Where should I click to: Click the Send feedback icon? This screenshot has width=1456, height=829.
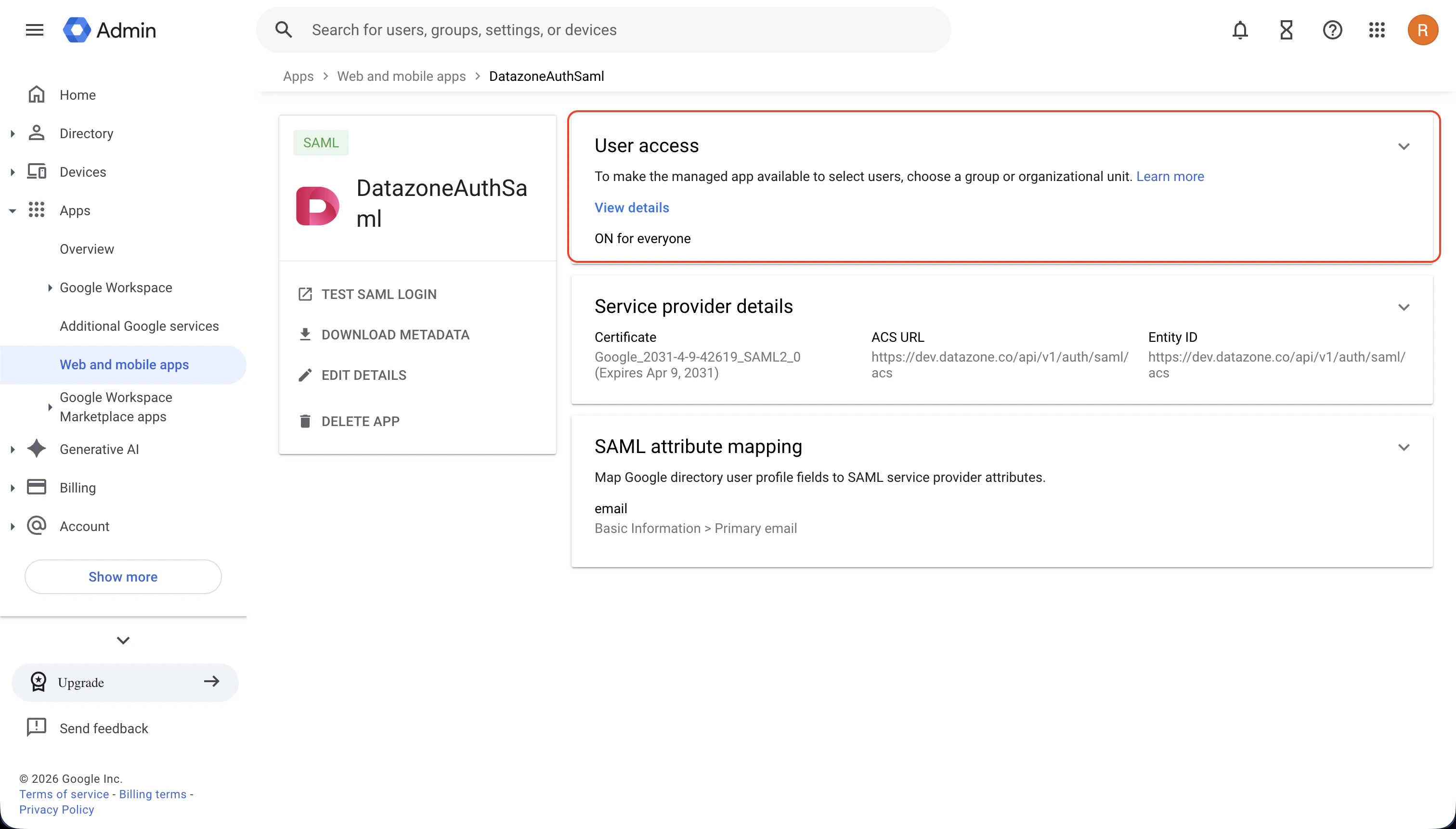tap(36, 727)
